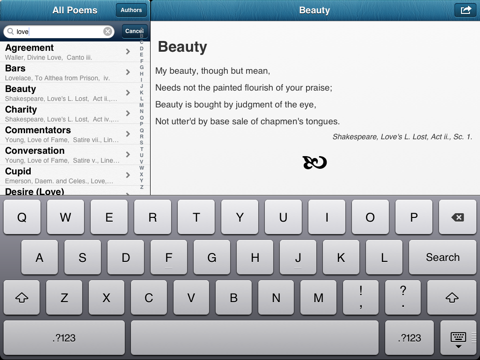Tap the magnifying glass search icon
The image size is (480, 360).
pos(11,31)
